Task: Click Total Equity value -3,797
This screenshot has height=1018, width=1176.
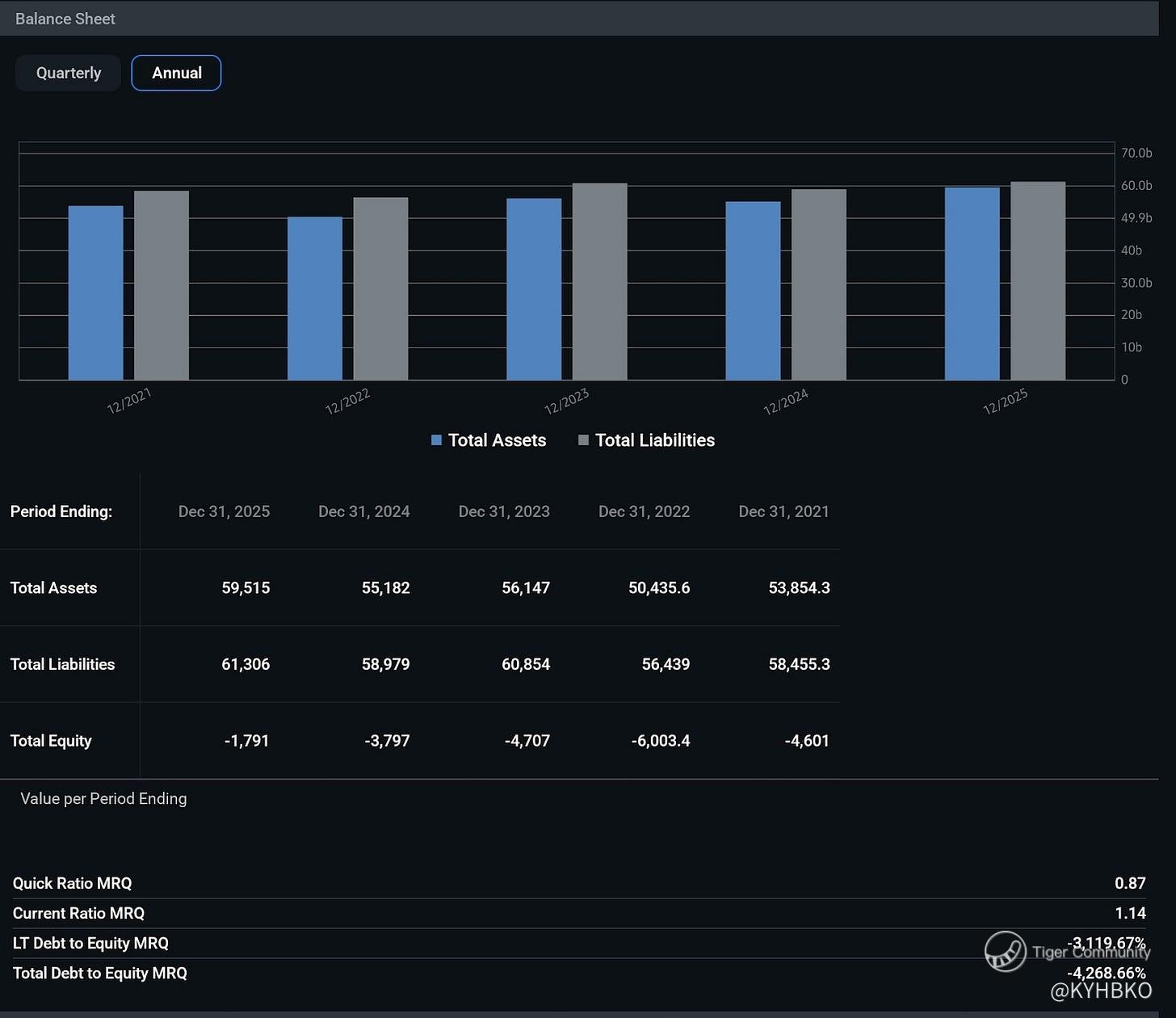Action: coord(387,741)
